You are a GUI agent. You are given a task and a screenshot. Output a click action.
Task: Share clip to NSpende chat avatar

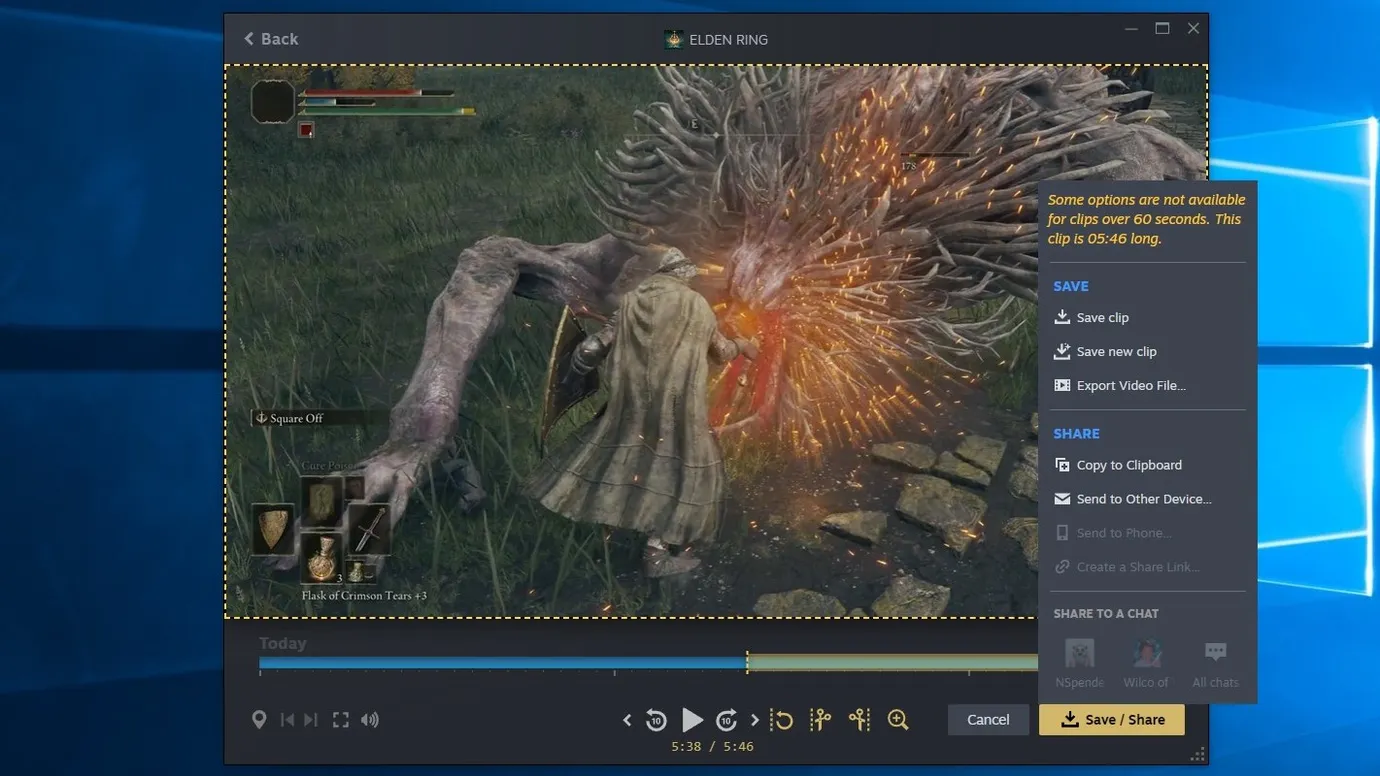point(1080,654)
